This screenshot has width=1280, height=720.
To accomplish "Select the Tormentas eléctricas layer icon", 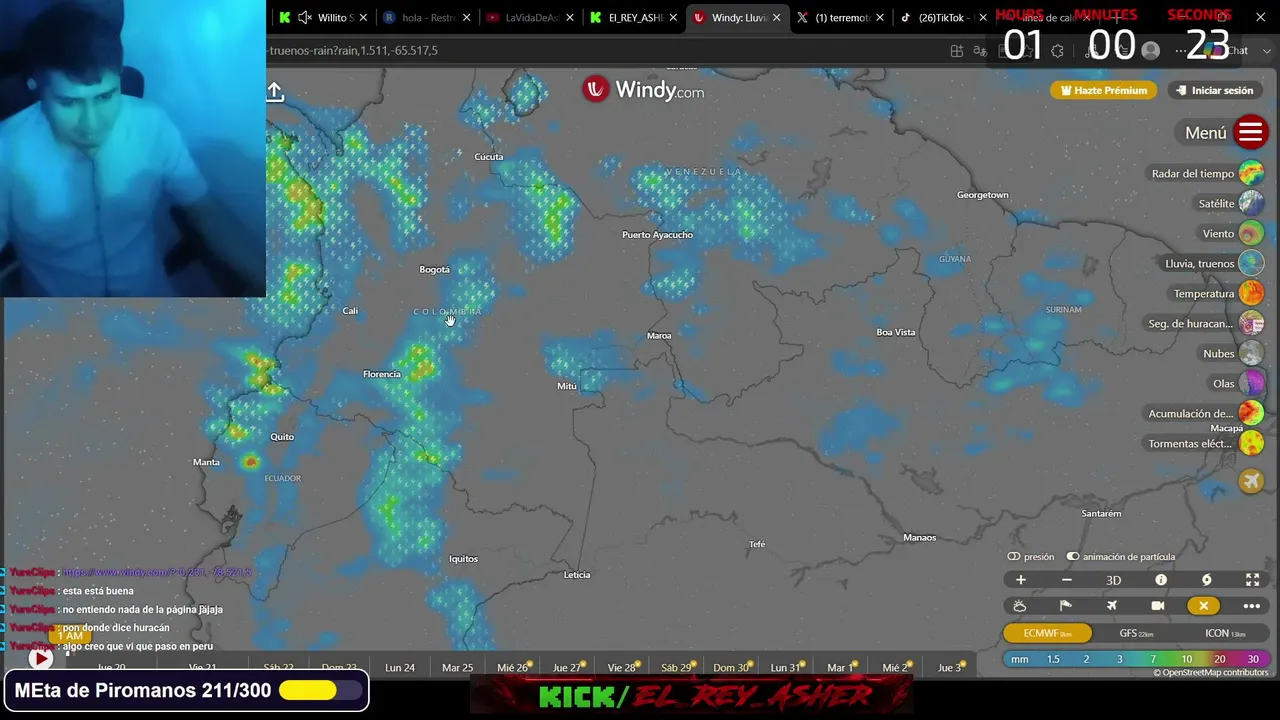I will [x=1251, y=443].
